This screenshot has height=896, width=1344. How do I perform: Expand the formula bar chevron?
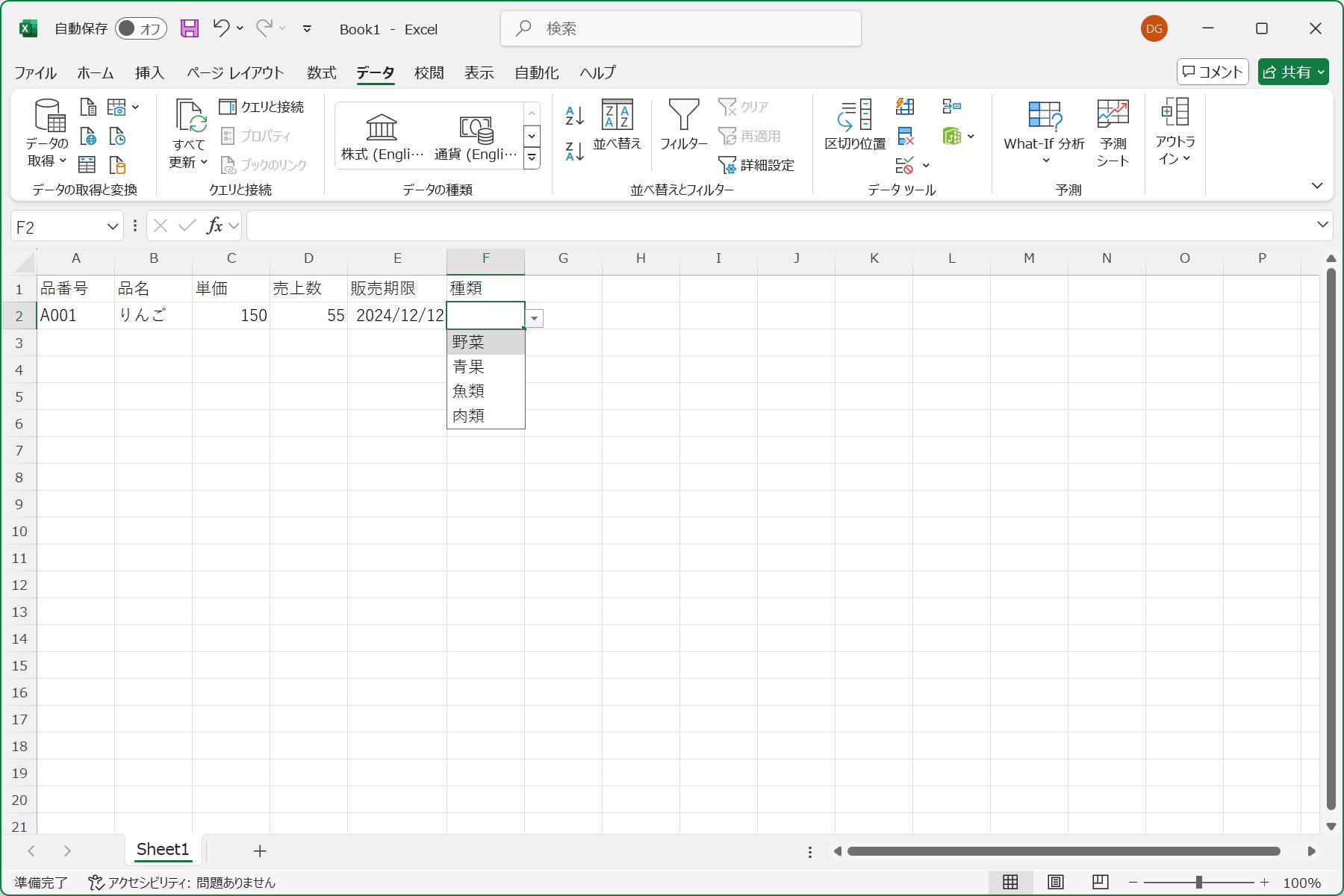coord(1322,225)
